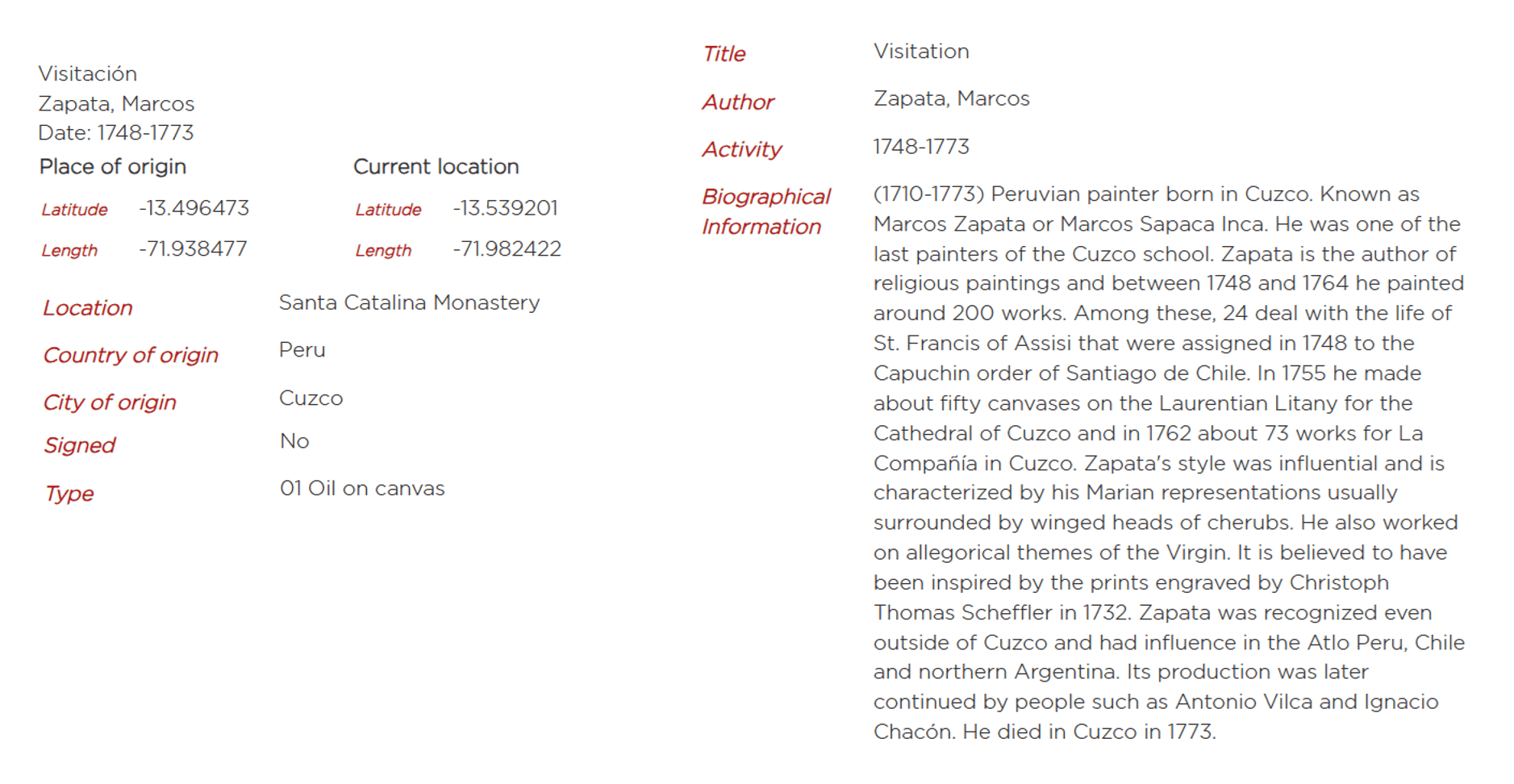The height and width of the screenshot is (784, 1514).
Task: Click the Signed field label
Action: click(80, 445)
